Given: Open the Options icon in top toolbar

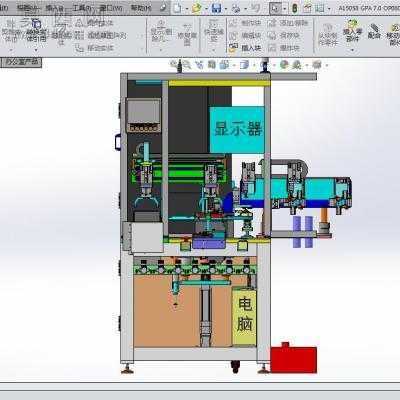Looking at the screenshot, I should point(320,8).
